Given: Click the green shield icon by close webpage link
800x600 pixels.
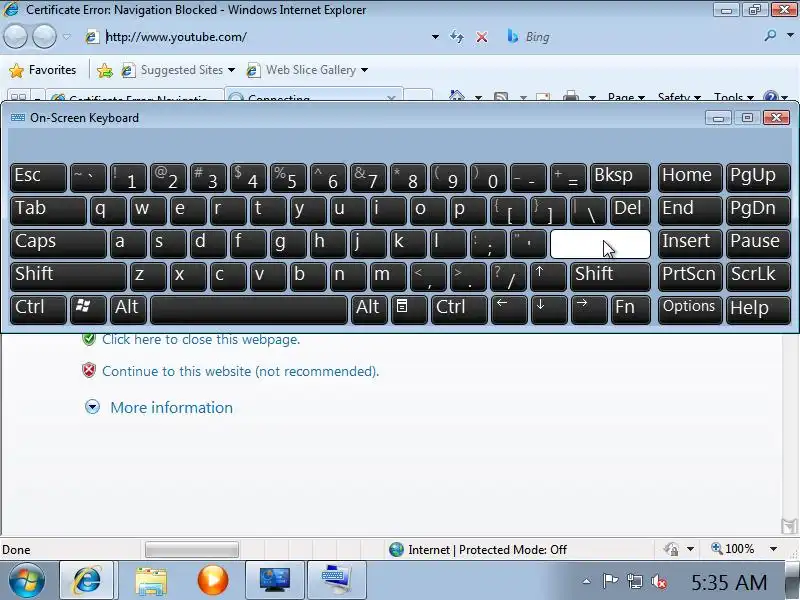Looking at the screenshot, I should point(89,339).
